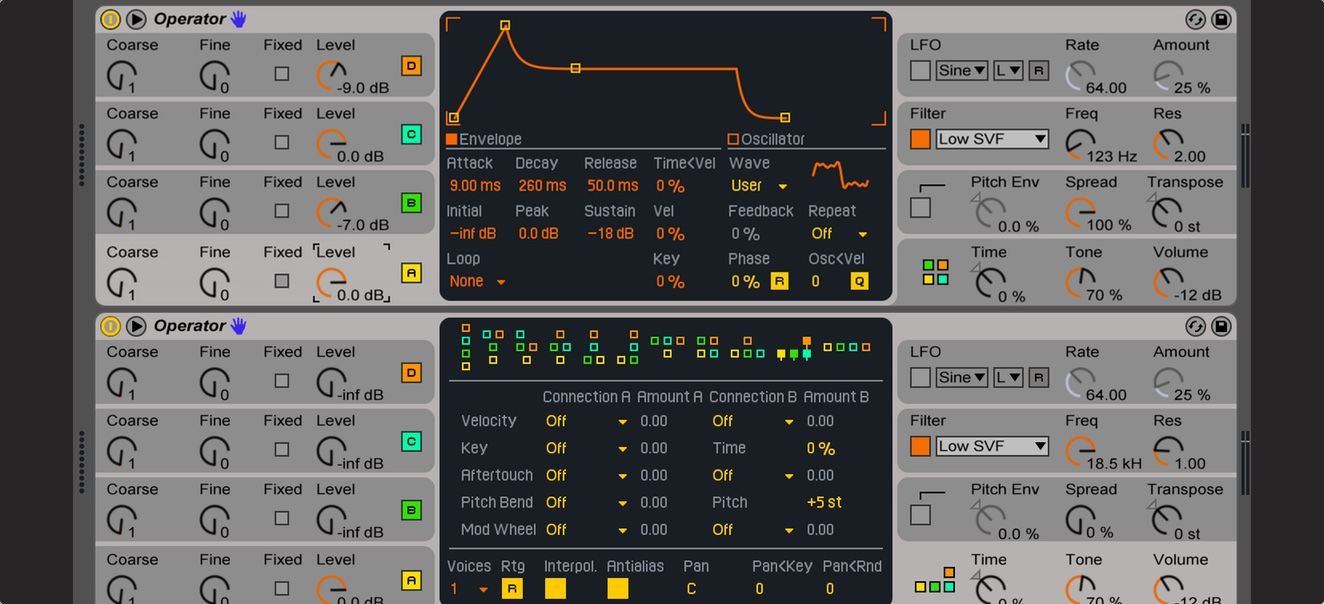Click the envelope release end breakpoint

(785, 118)
